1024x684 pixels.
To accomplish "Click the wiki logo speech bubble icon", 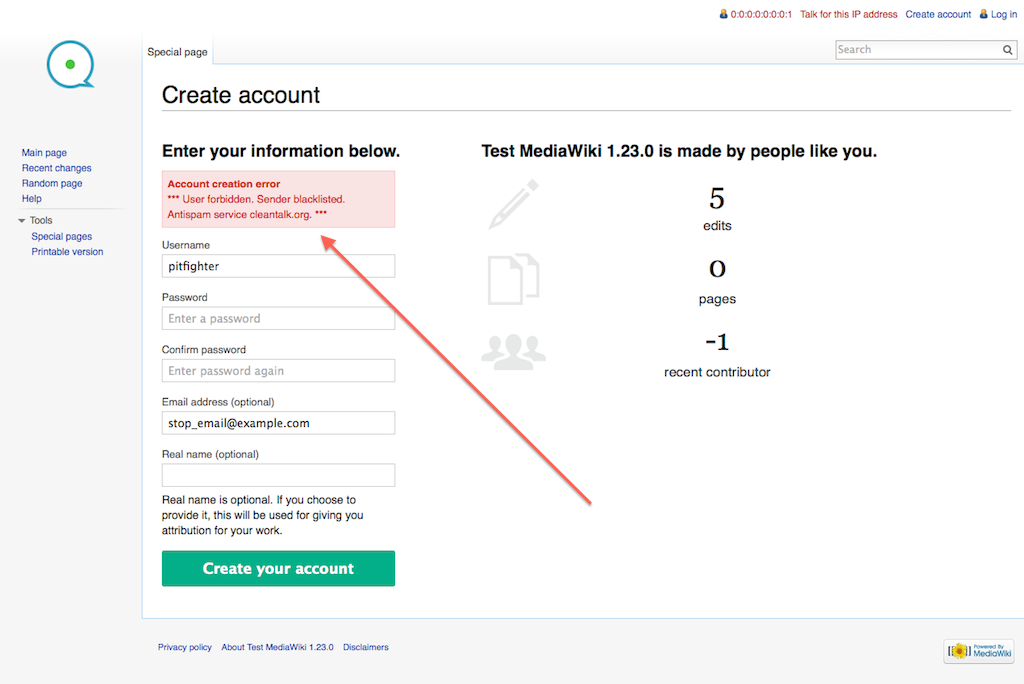I will point(70,64).
